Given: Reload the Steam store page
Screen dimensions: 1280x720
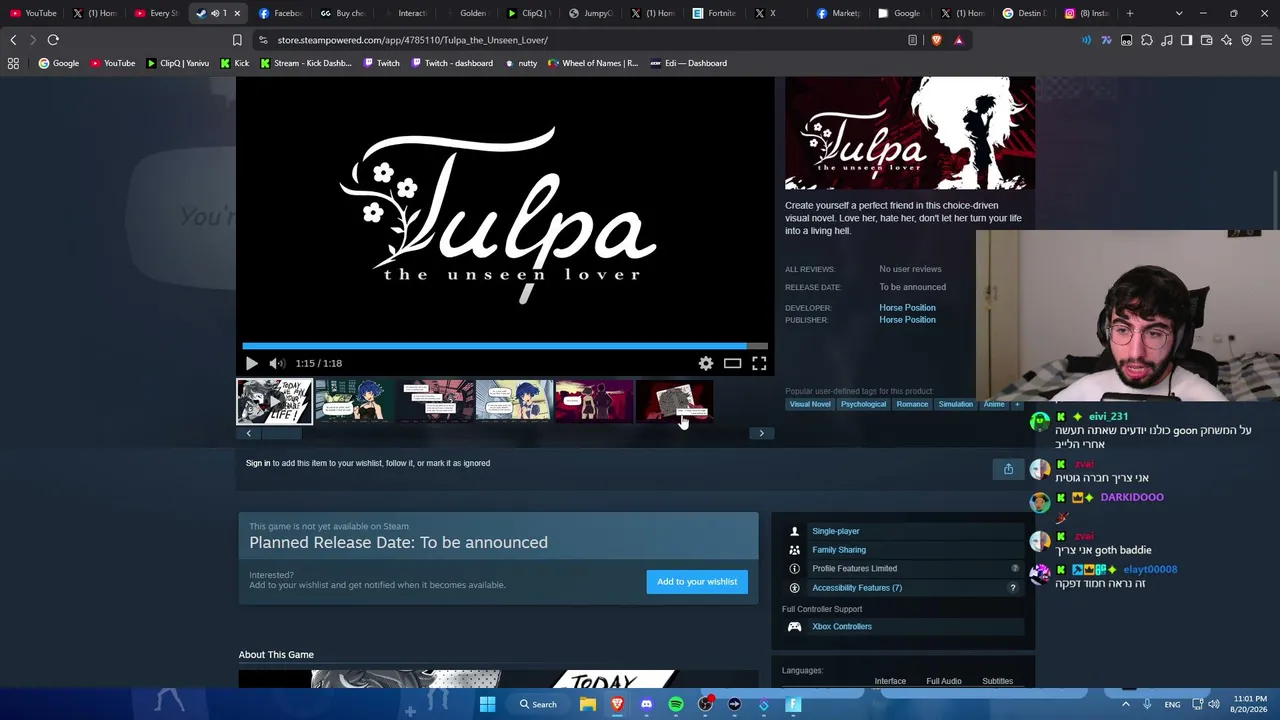Looking at the screenshot, I should point(53,40).
